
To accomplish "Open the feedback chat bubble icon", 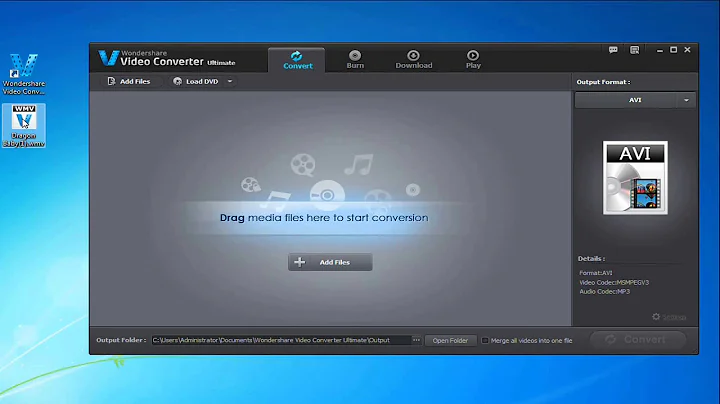I will pos(613,50).
